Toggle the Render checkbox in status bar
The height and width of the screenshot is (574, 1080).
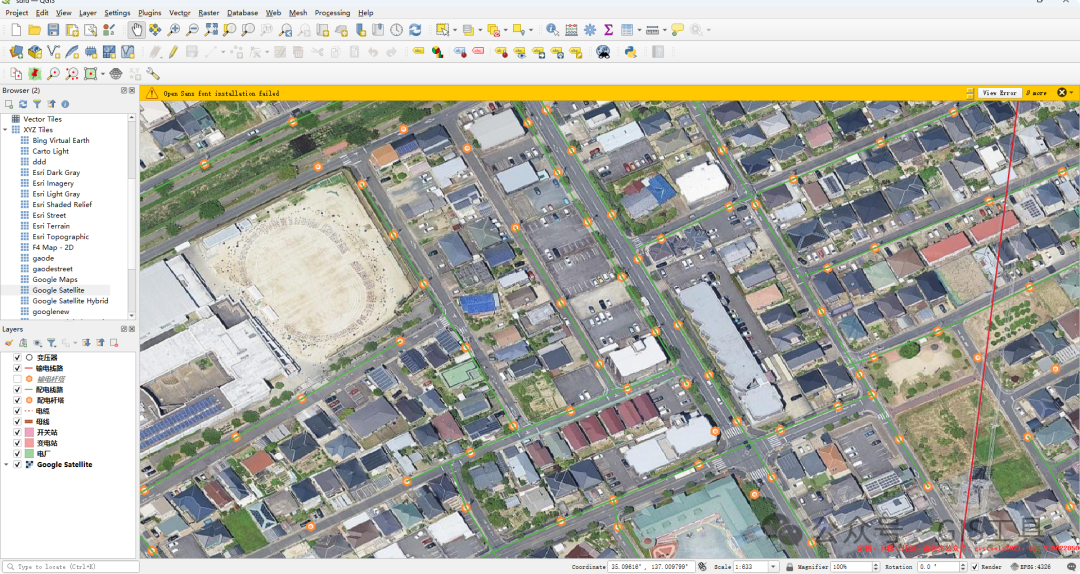point(974,566)
